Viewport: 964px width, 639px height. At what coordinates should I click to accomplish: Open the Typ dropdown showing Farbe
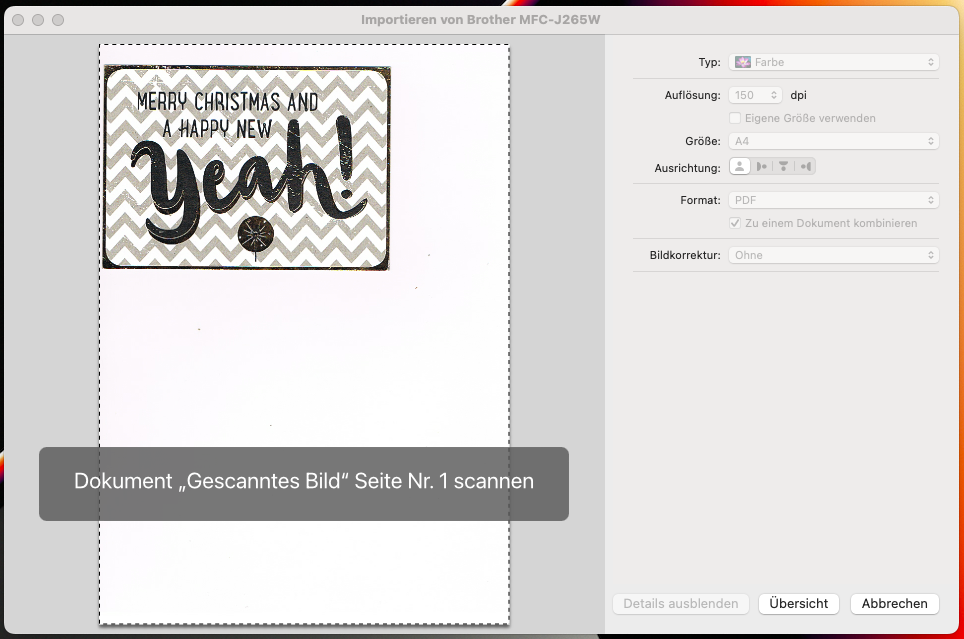(x=834, y=62)
